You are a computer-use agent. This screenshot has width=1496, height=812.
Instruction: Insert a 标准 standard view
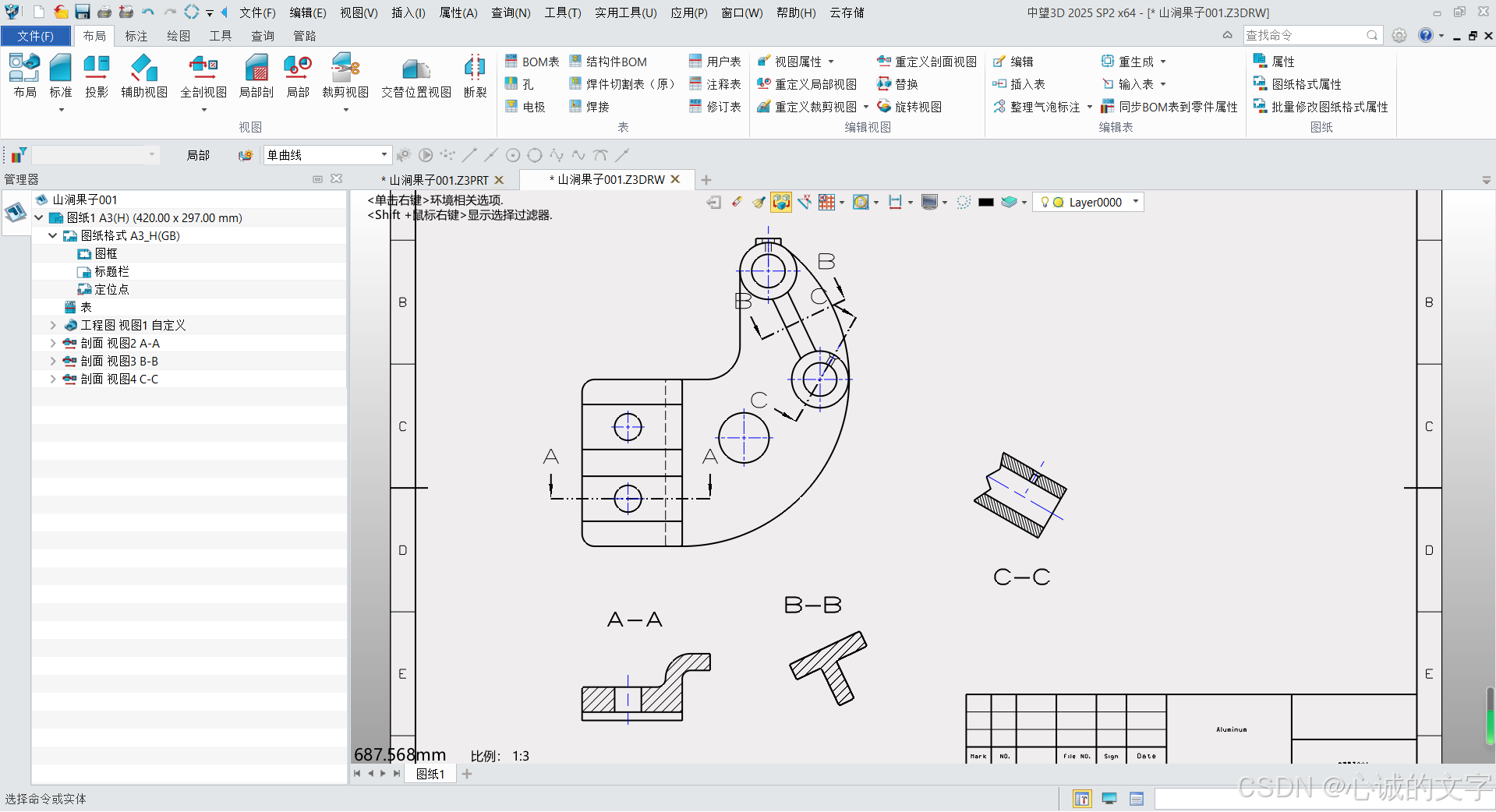click(61, 76)
